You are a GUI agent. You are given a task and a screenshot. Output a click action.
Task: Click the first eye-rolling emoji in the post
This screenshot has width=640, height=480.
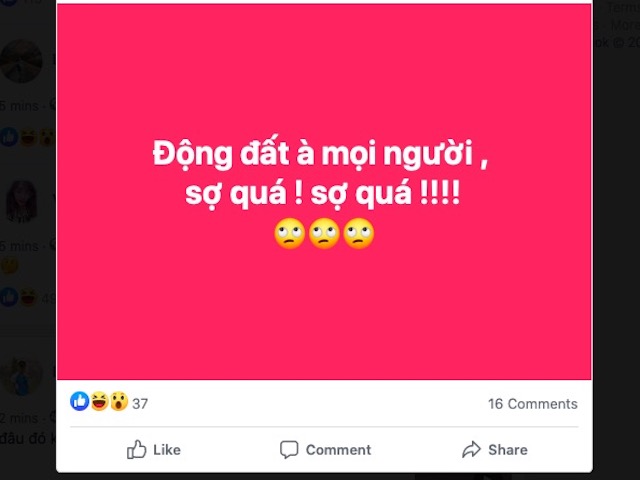pos(289,234)
